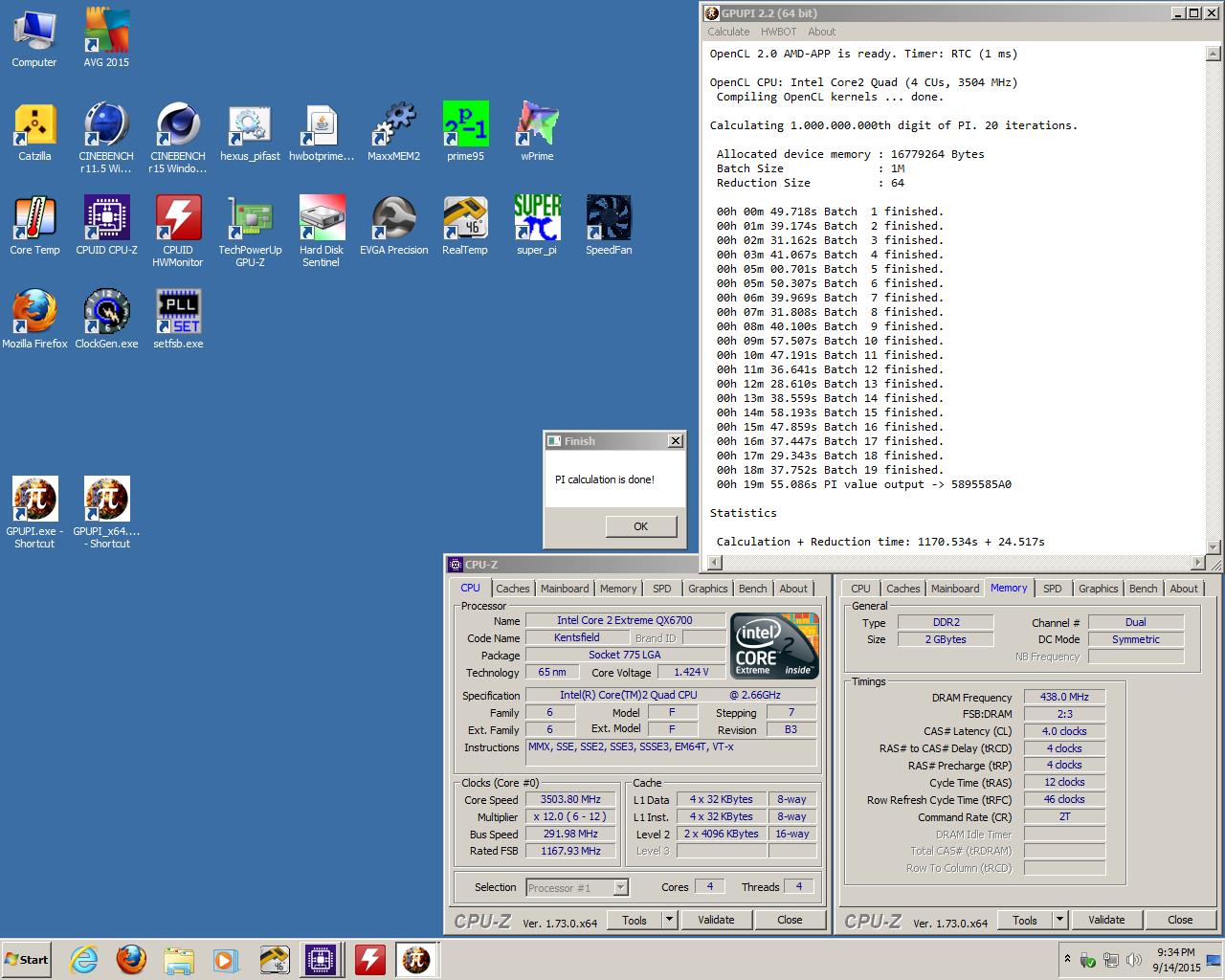Screen dimensions: 1225x980
Task: Click OK in the Finish dialog
Action: pyautogui.click(x=640, y=526)
